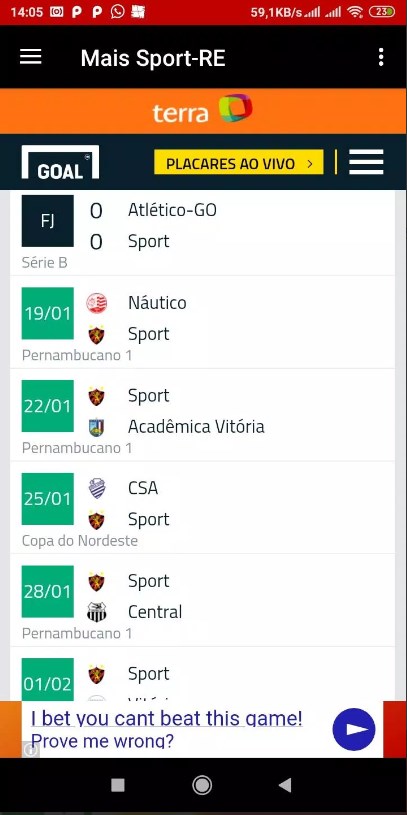Tap the Central club crest

[x=97, y=612]
